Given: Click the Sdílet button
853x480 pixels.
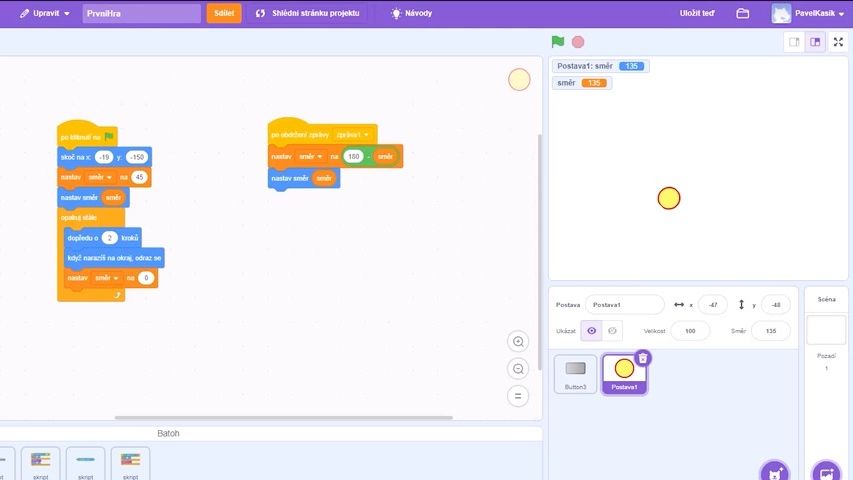Looking at the screenshot, I should click(x=224, y=14).
